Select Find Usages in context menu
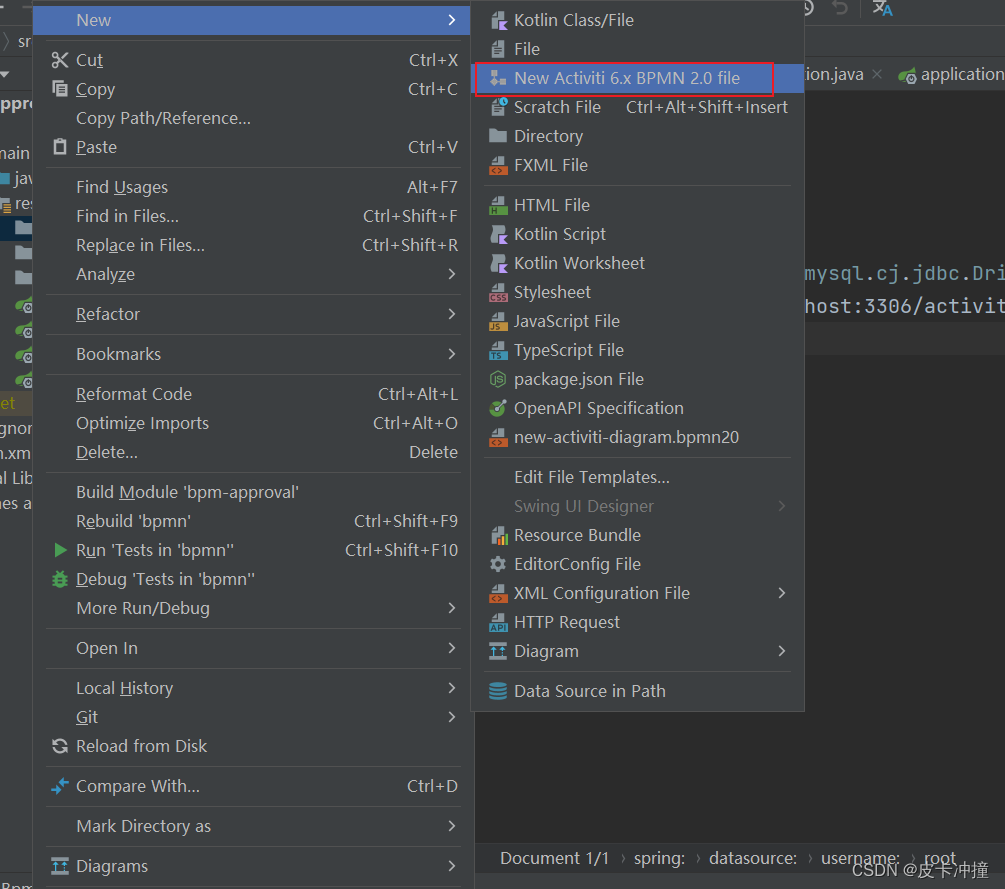1005x889 pixels. pyautogui.click(x=253, y=187)
